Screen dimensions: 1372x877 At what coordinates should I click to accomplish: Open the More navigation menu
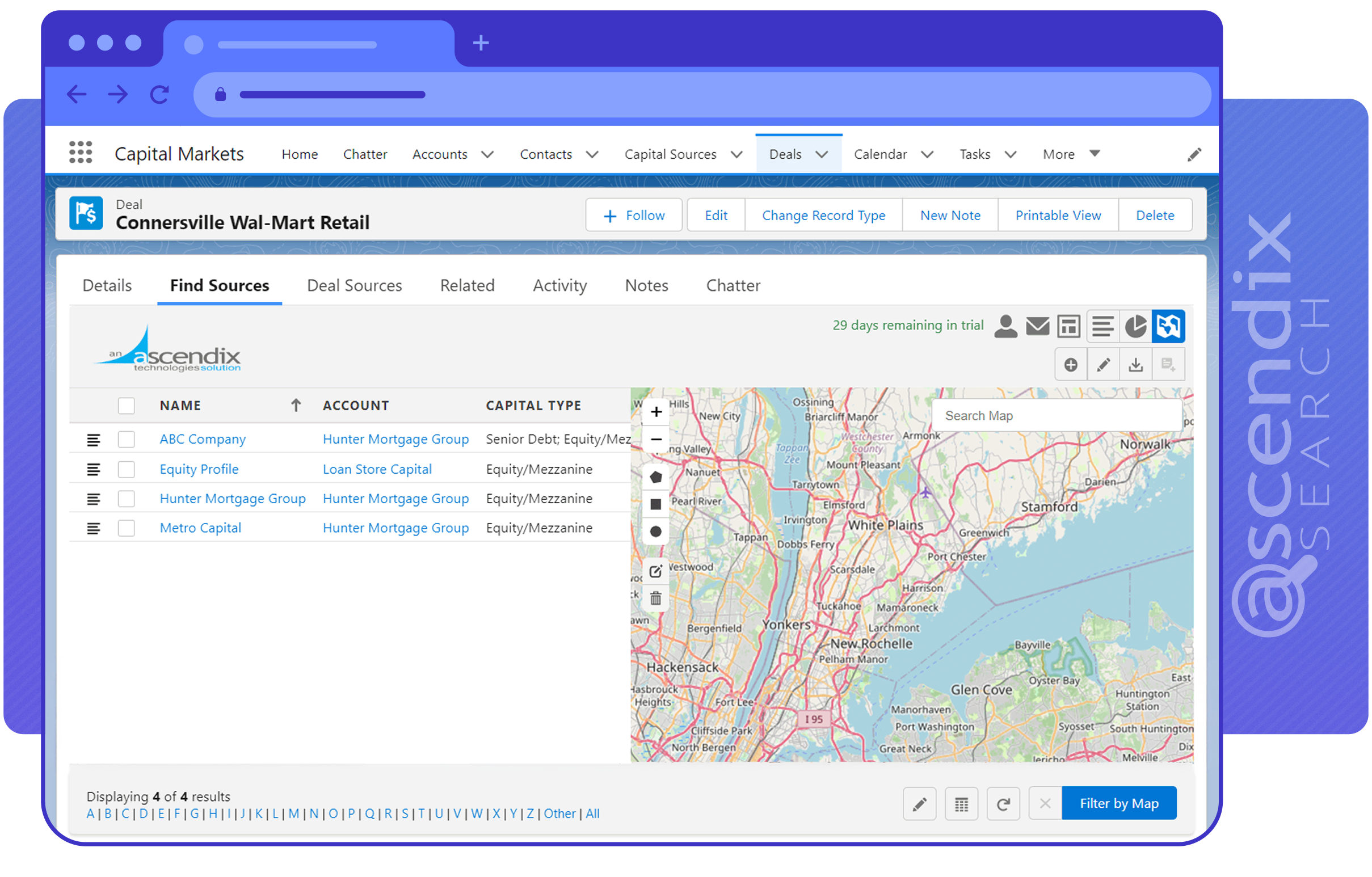1071,154
